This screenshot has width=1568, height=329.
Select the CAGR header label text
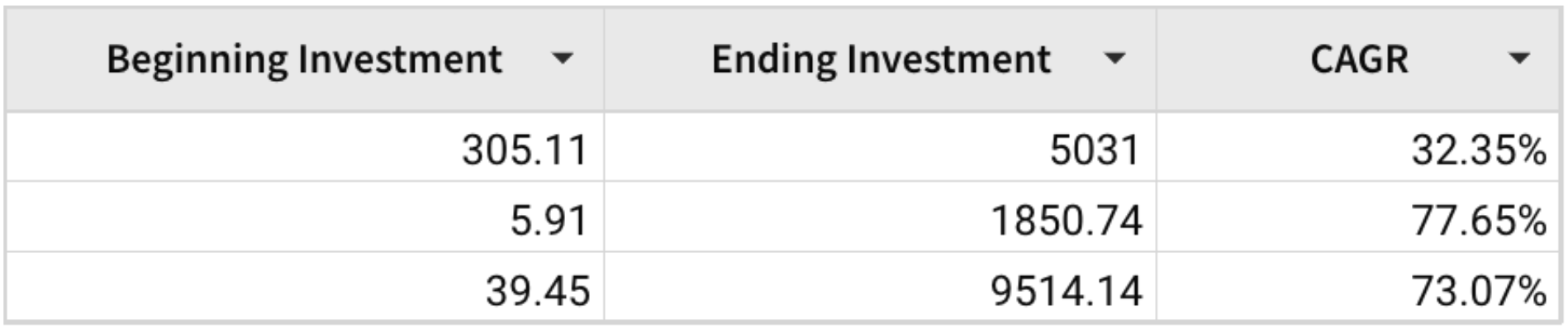[1359, 60]
